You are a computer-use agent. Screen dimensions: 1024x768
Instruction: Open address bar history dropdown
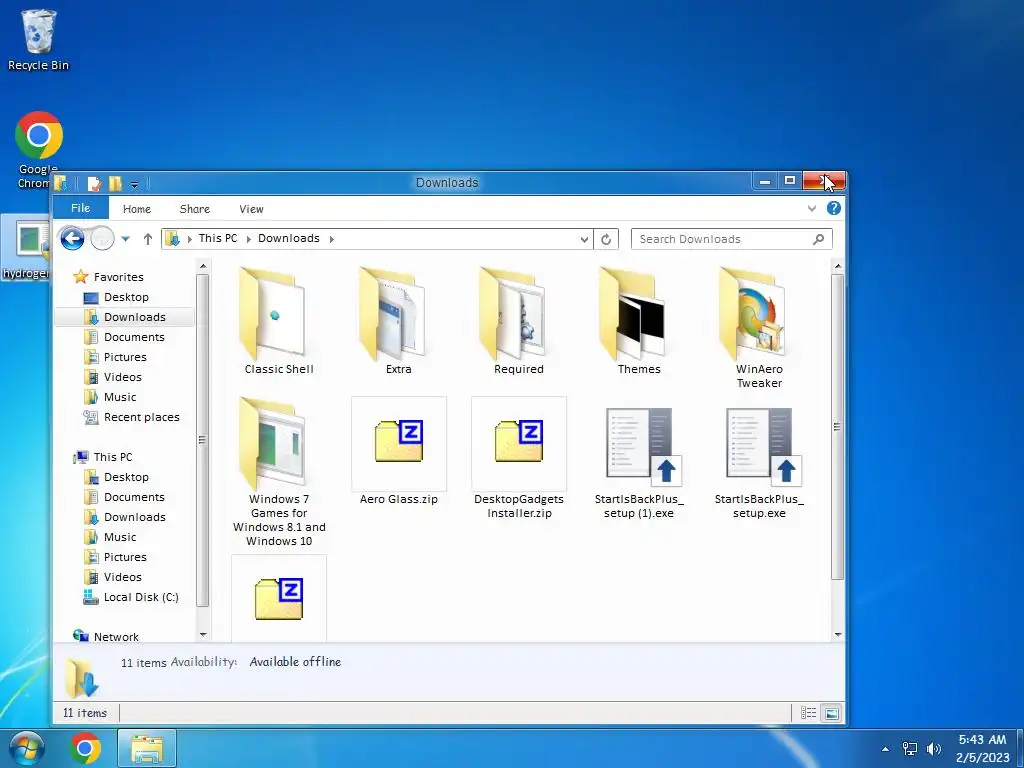coord(584,240)
